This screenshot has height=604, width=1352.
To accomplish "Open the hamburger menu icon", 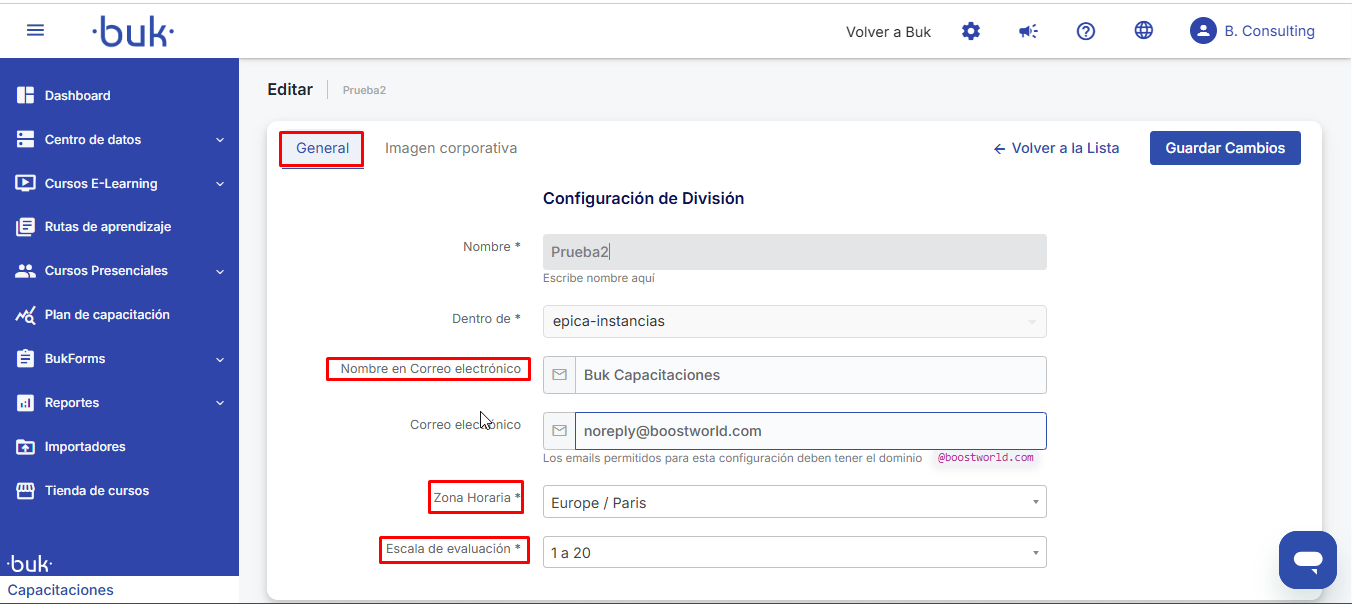I will [x=35, y=30].
